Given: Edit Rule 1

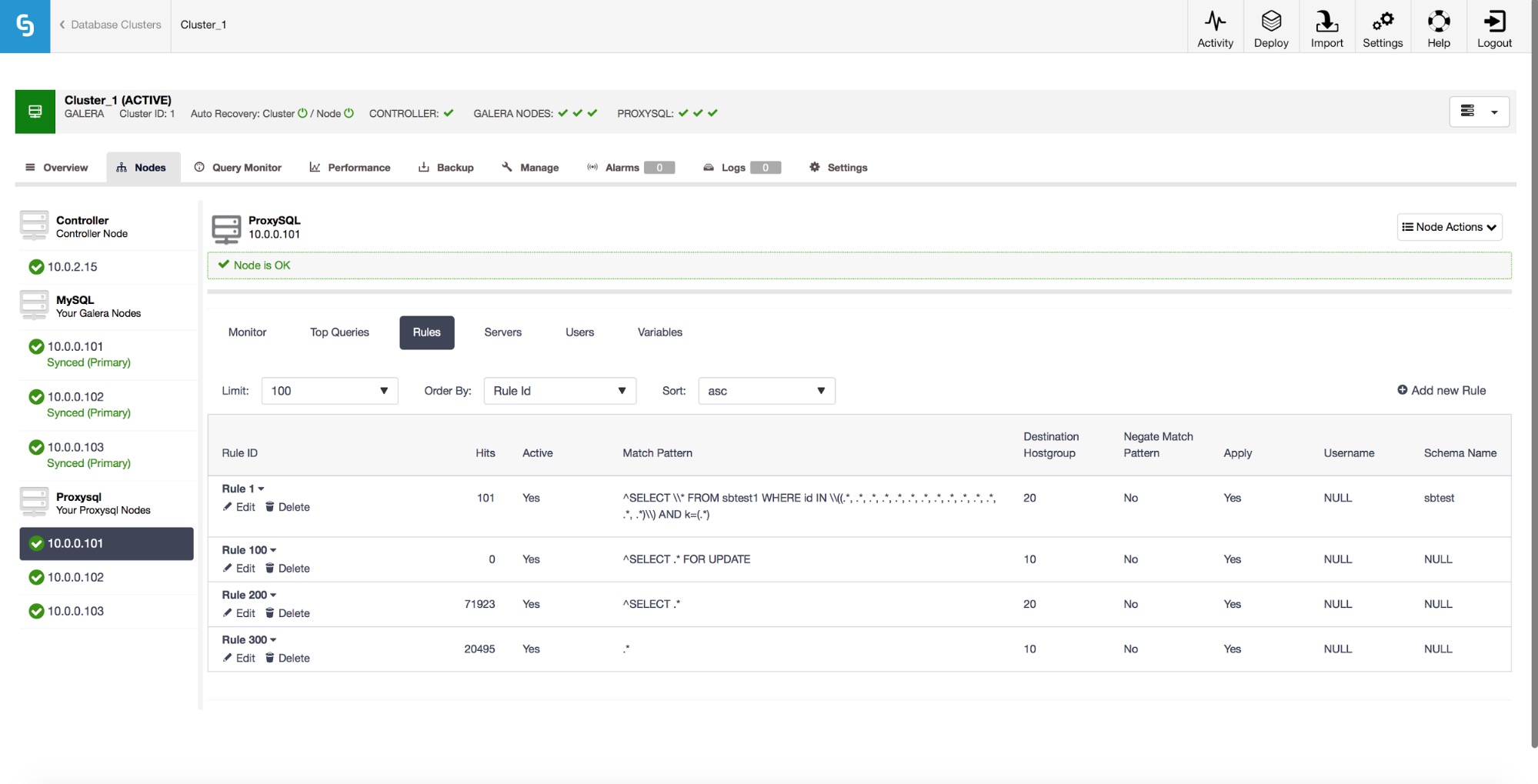Looking at the screenshot, I should coord(239,507).
